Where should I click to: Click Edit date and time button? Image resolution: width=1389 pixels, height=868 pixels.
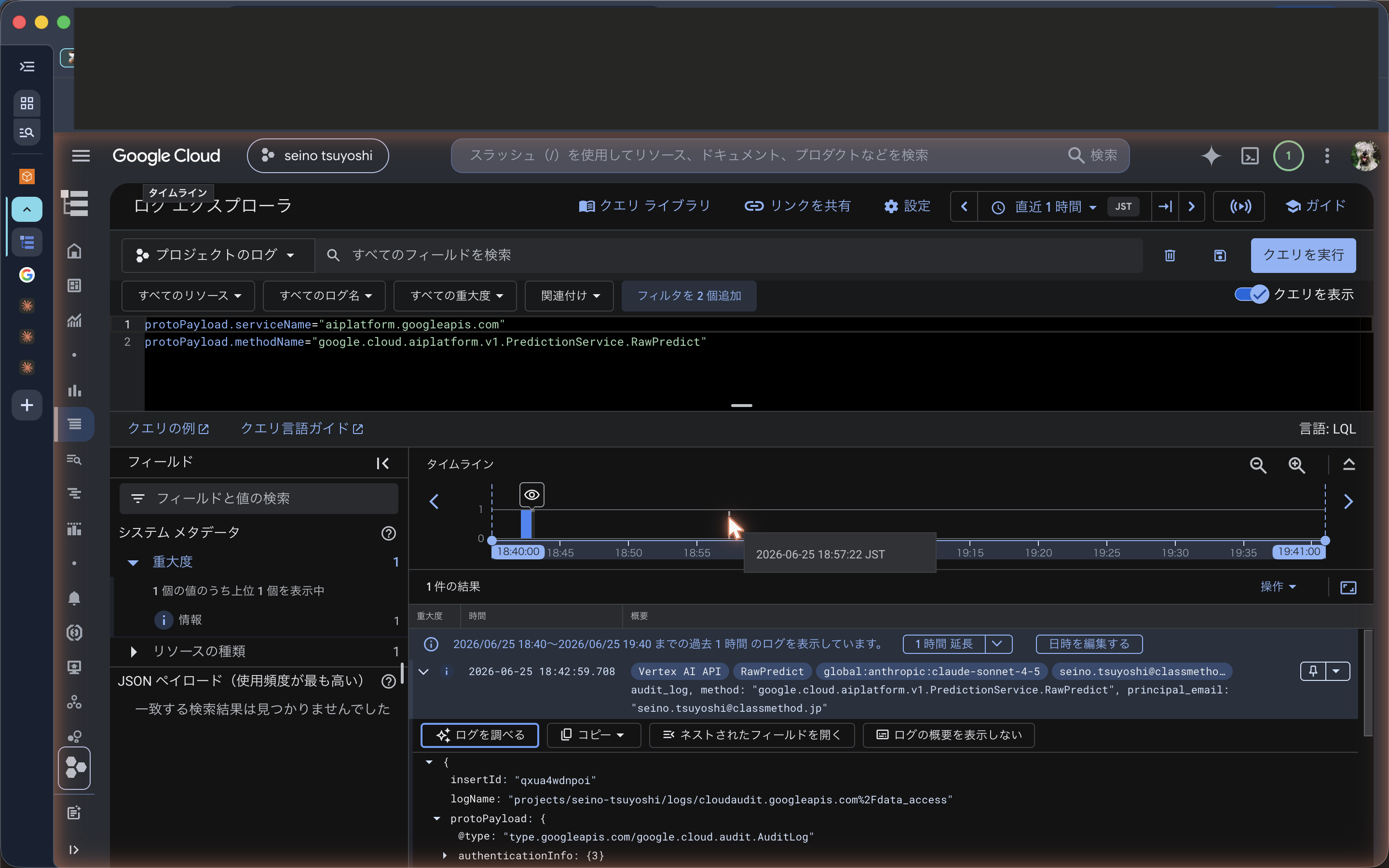1089,644
